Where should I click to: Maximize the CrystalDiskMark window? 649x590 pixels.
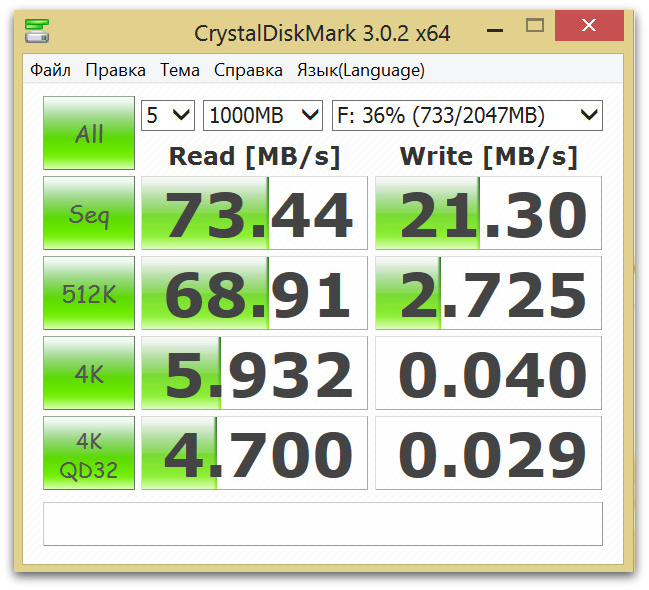(x=535, y=26)
